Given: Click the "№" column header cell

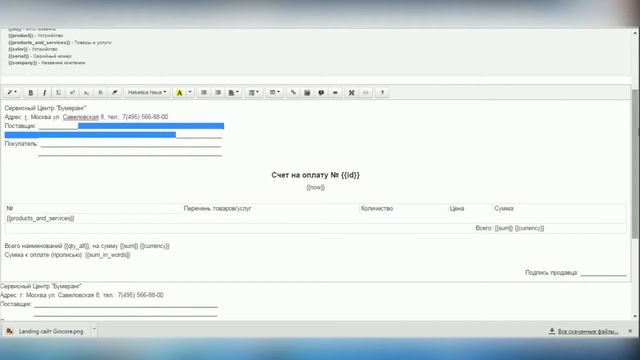Looking at the screenshot, I should tap(93, 209).
